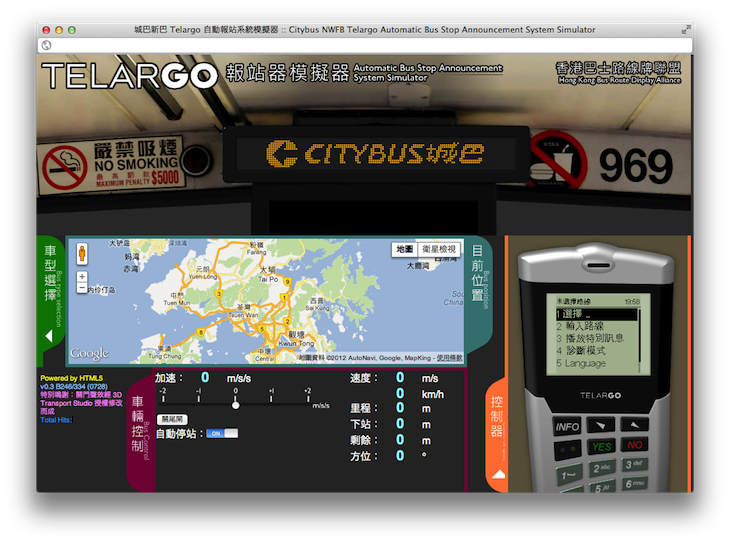
Task: Click the Street View pegman on the map
Action: (x=82, y=254)
